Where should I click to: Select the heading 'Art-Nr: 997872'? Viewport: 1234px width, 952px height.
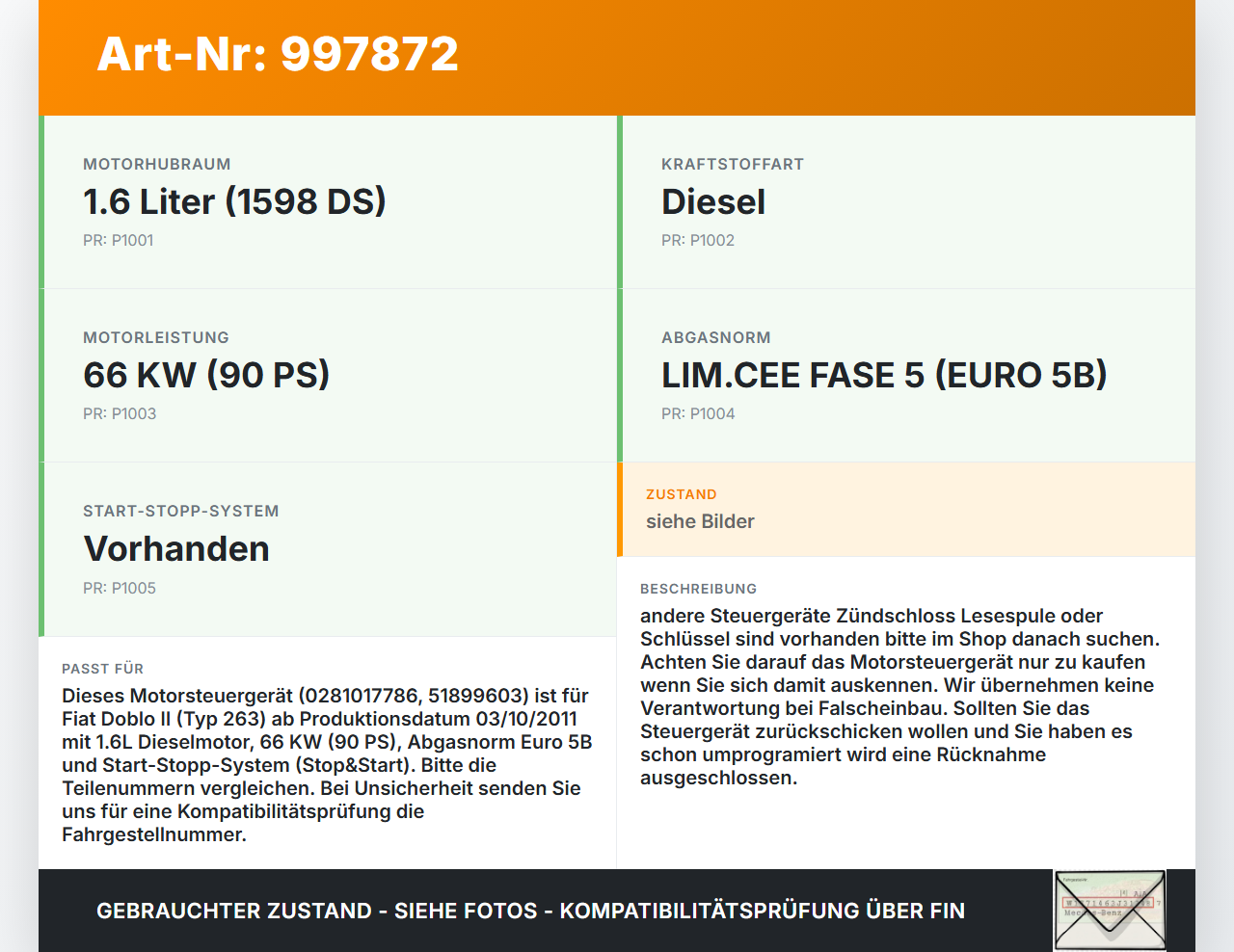tap(278, 54)
